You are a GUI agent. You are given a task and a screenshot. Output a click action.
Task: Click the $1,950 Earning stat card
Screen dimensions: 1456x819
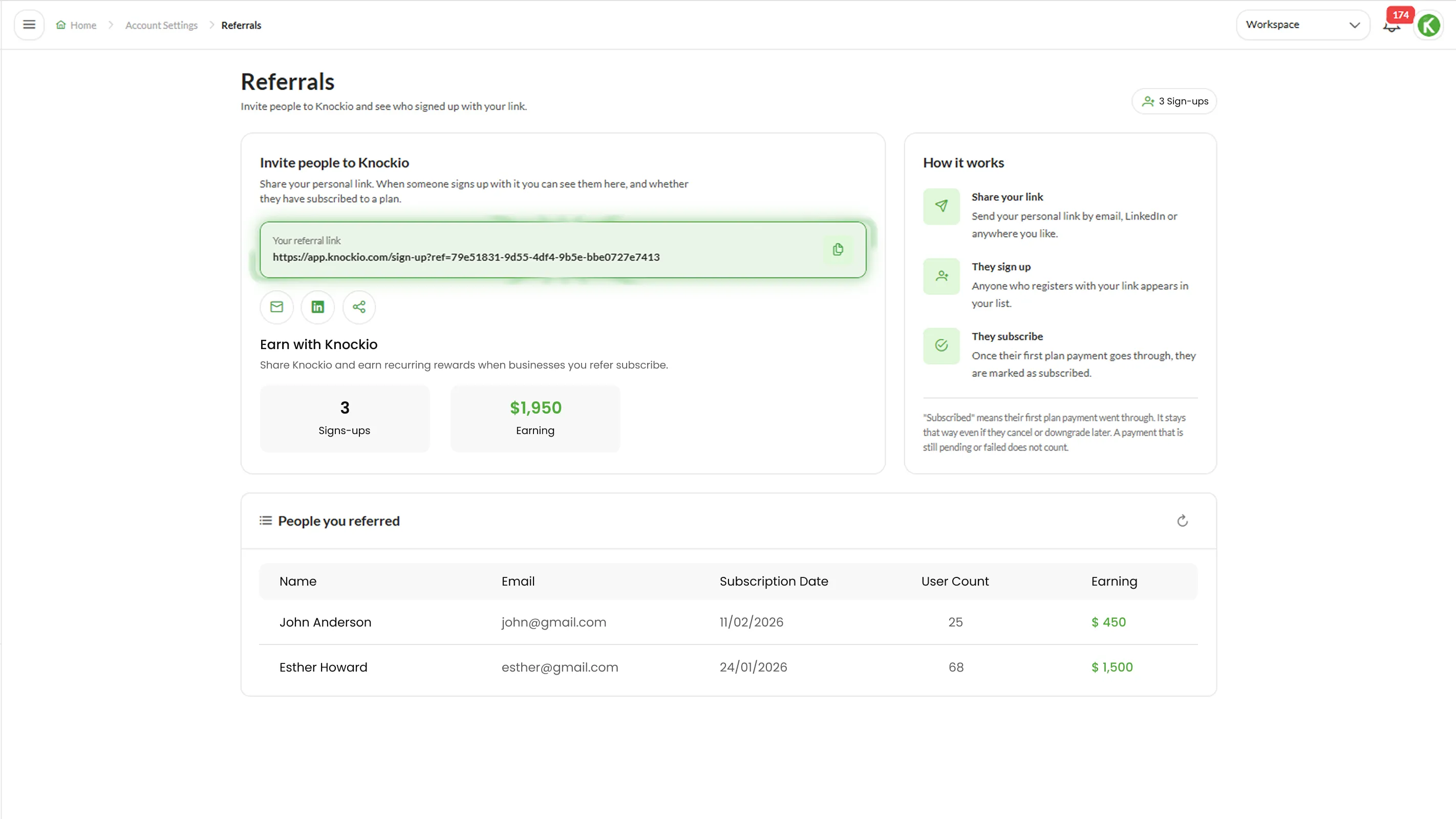point(536,419)
